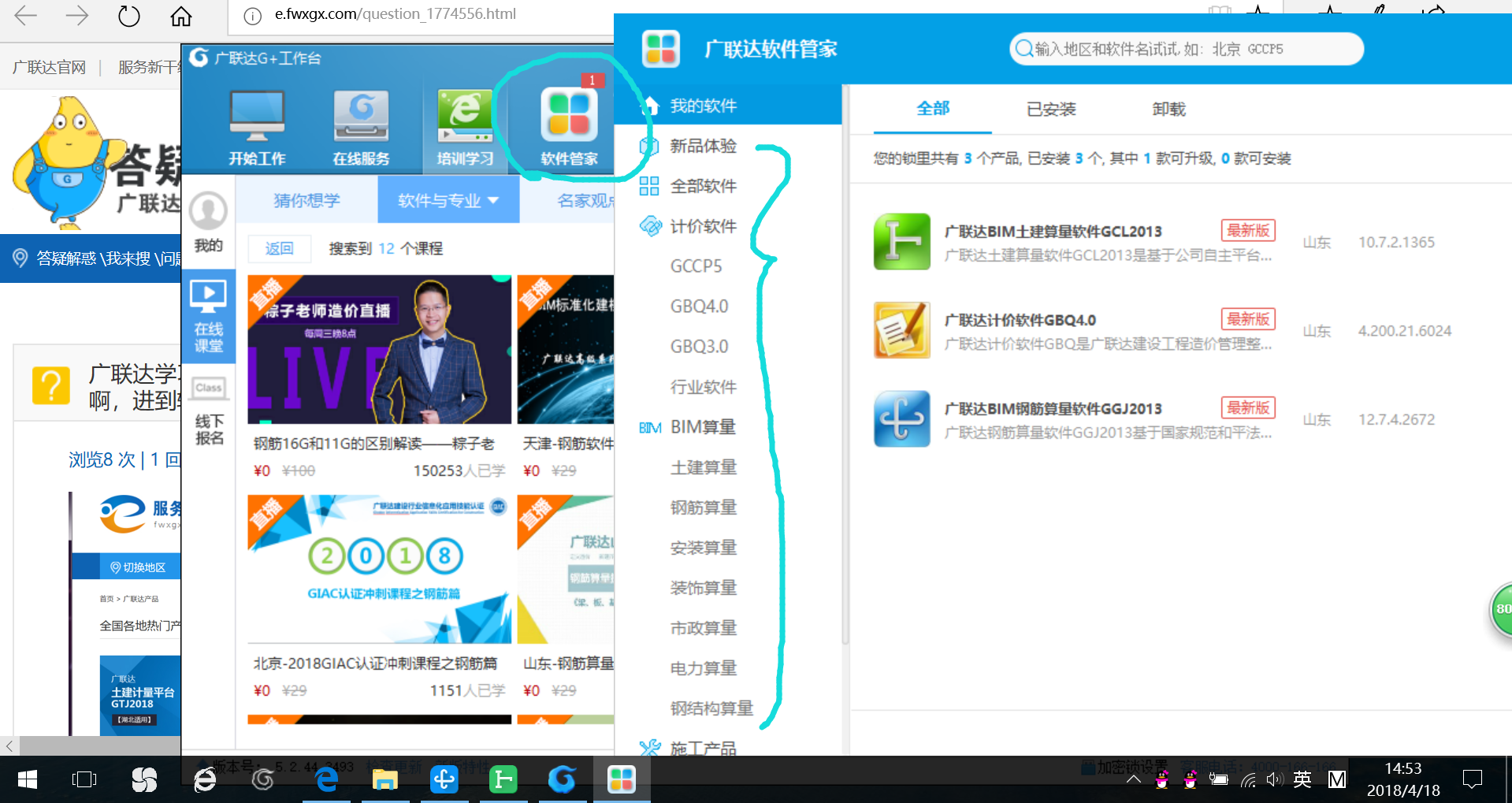Click software search input field
1512x803 pixels.
click(x=1187, y=49)
